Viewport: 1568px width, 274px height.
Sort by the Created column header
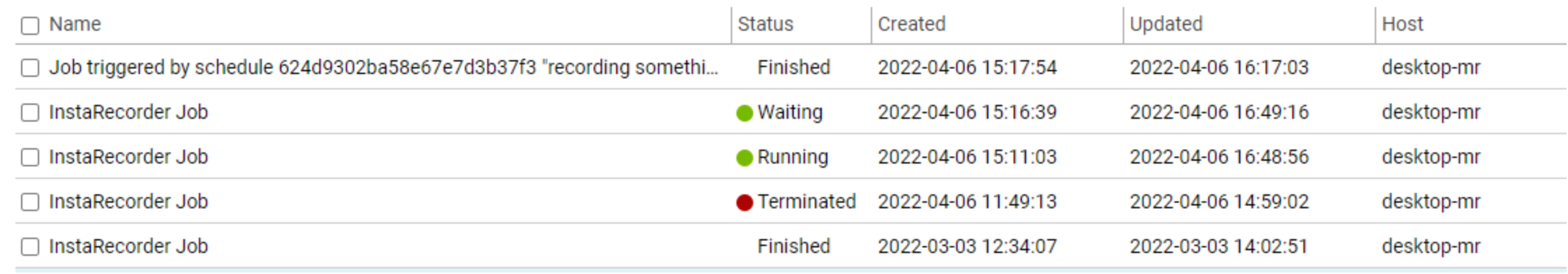(x=911, y=24)
